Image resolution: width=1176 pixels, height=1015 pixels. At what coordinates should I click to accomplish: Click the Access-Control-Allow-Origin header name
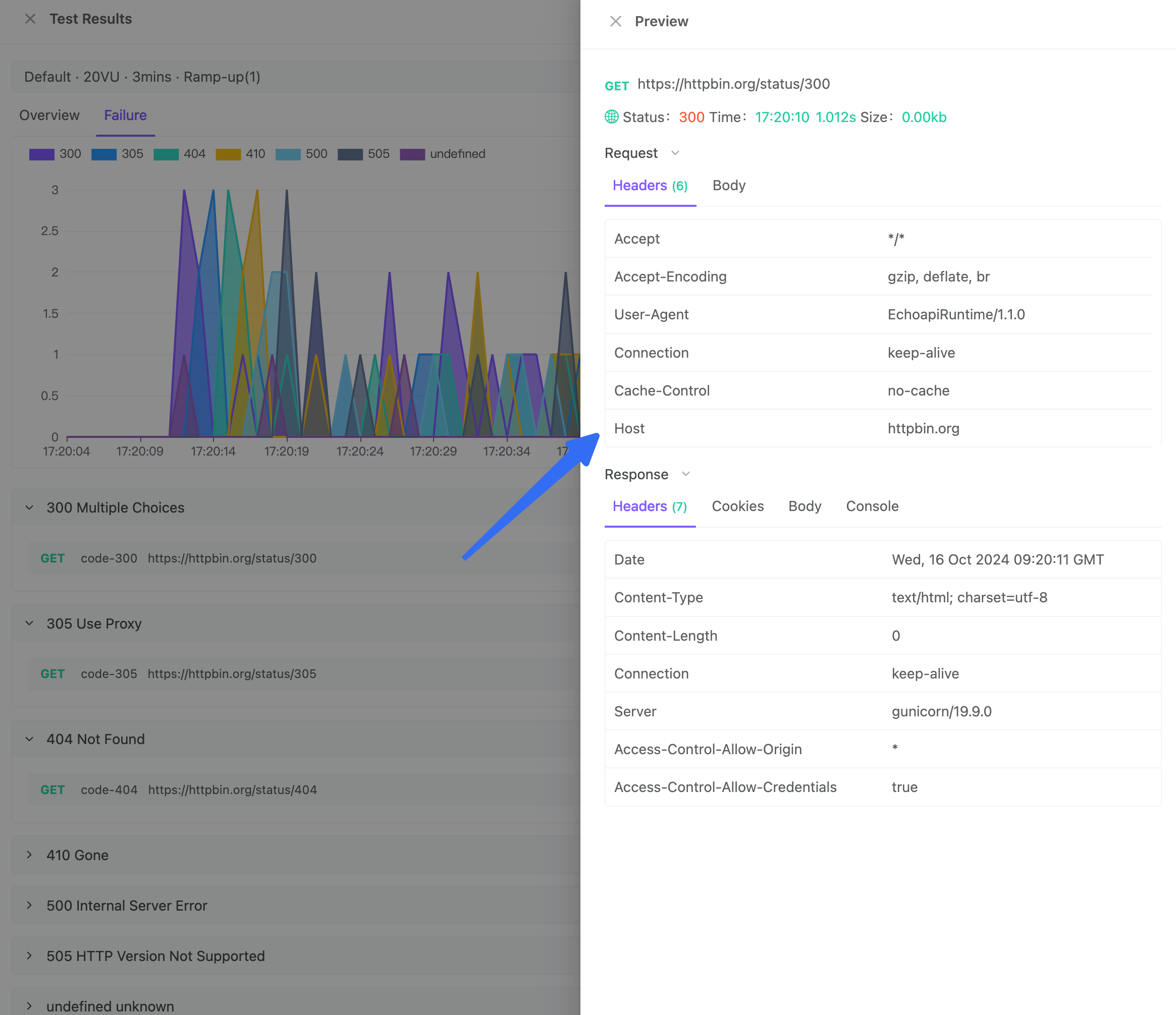(x=708, y=749)
